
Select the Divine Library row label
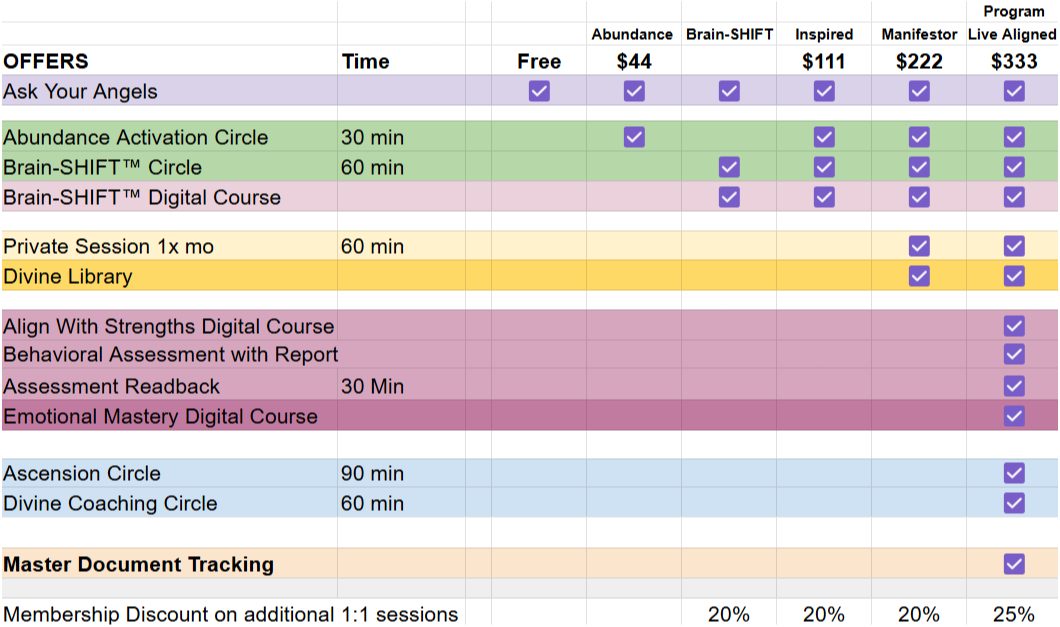pyautogui.click(x=169, y=276)
